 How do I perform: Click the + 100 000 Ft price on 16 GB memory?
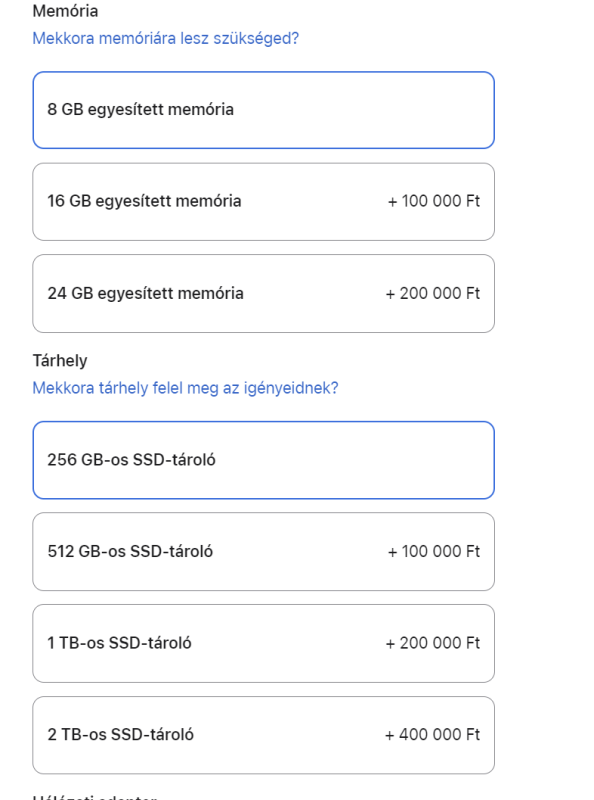click(434, 201)
